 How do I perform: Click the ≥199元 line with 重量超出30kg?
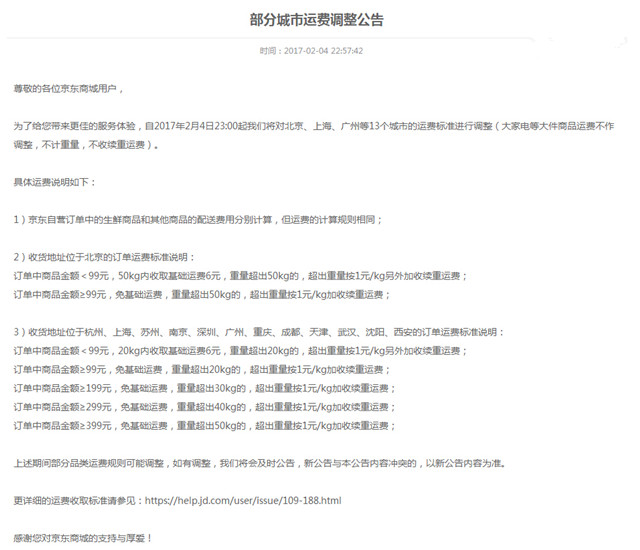click(204, 388)
